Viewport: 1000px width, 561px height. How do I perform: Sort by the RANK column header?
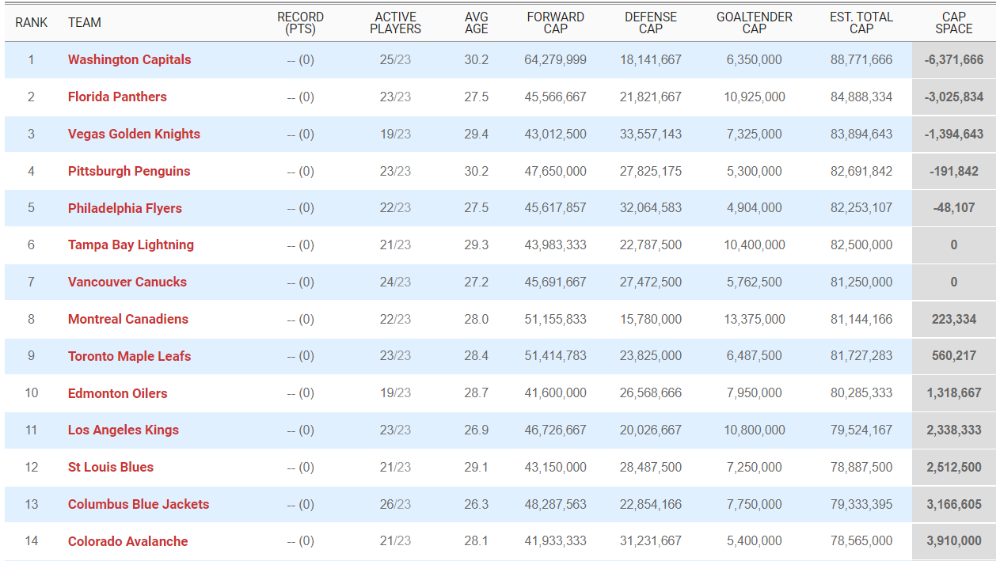[31, 23]
